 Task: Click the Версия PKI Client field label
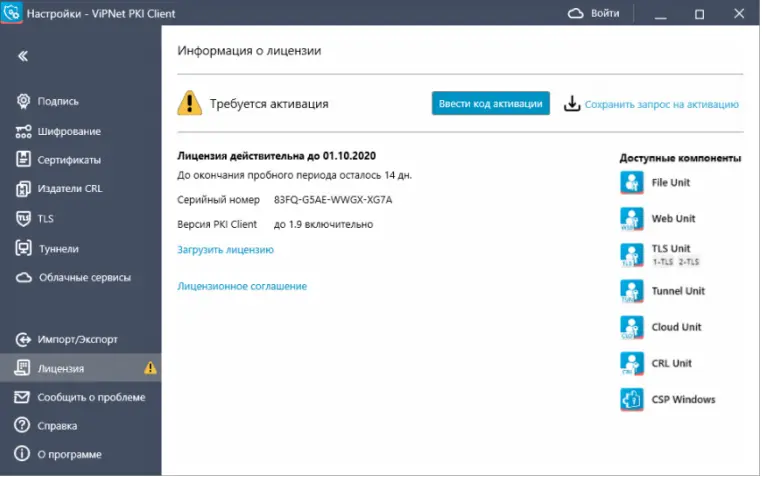click(217, 224)
